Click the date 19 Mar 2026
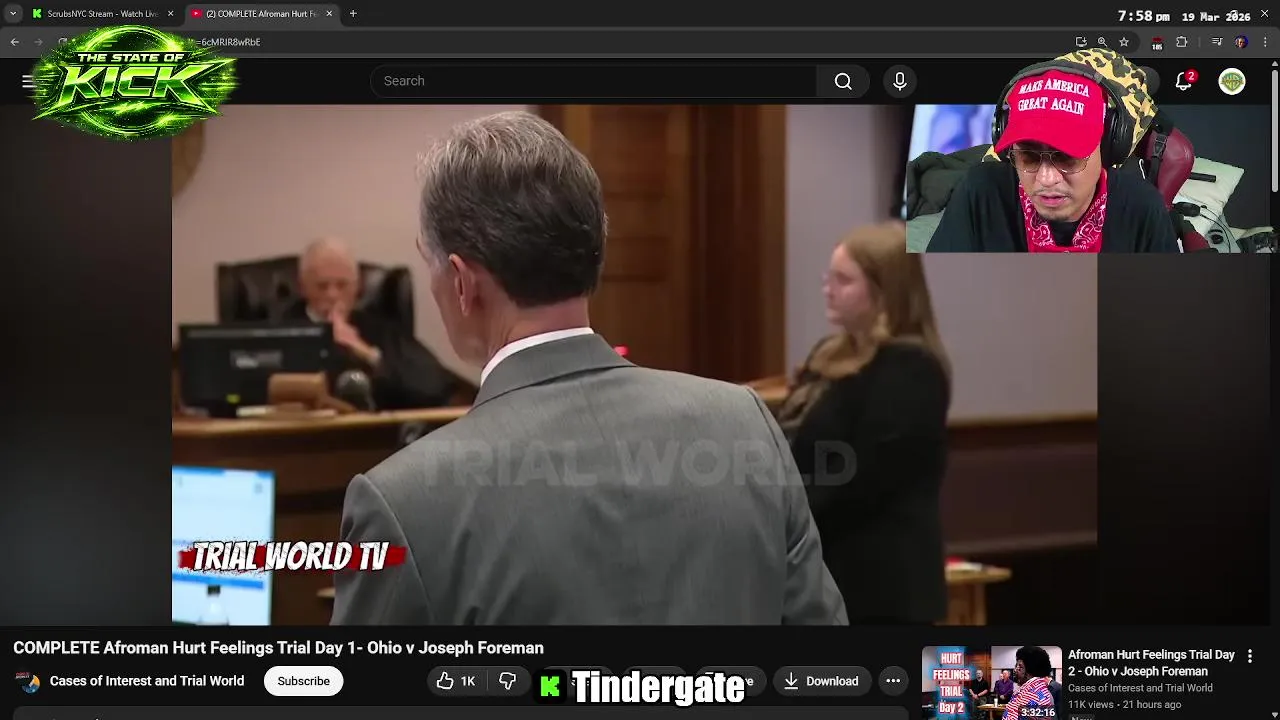This screenshot has height=720, width=1280. [1215, 17]
